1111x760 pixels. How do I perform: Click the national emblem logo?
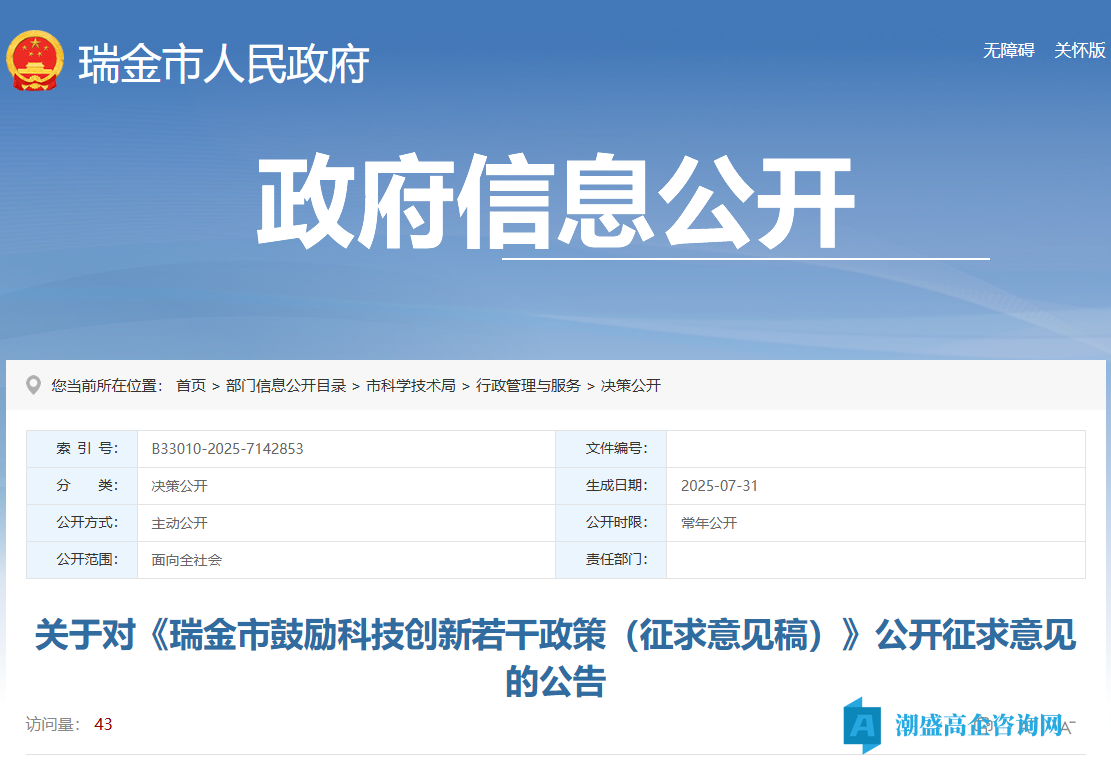coord(35,61)
